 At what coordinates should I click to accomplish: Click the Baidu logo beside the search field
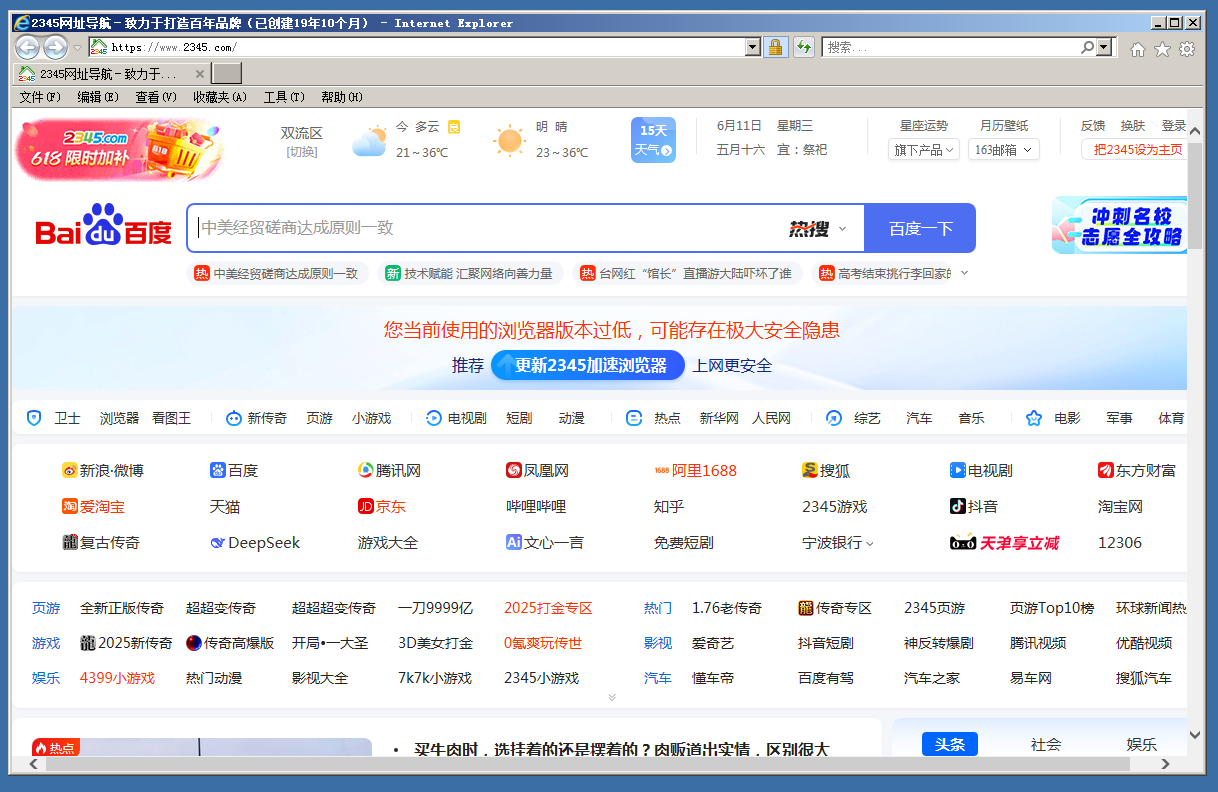point(104,226)
